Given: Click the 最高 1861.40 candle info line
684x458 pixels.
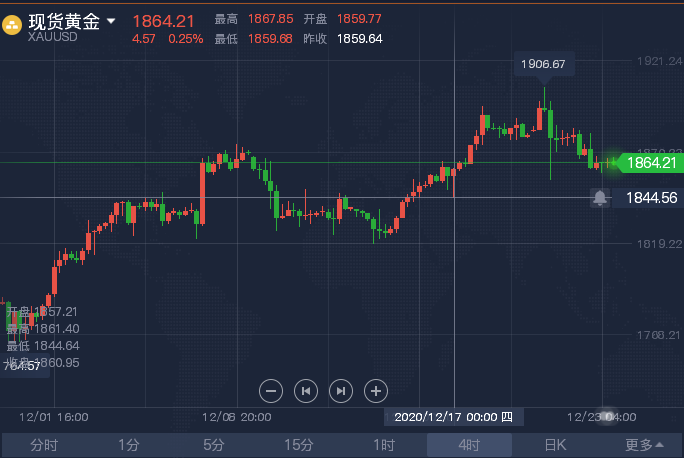Looking at the screenshot, I should (43, 329).
